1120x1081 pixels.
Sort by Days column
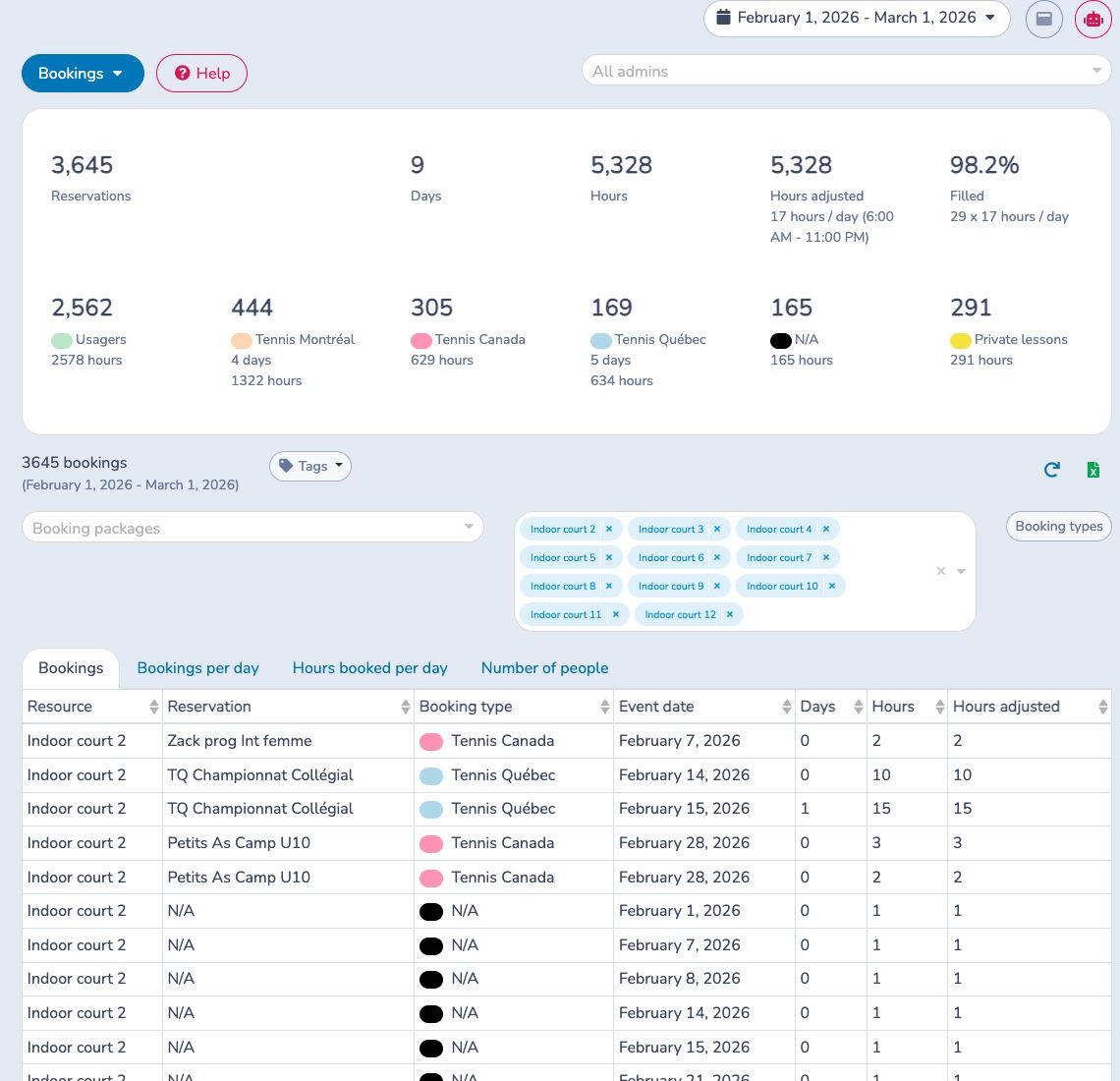coord(831,707)
